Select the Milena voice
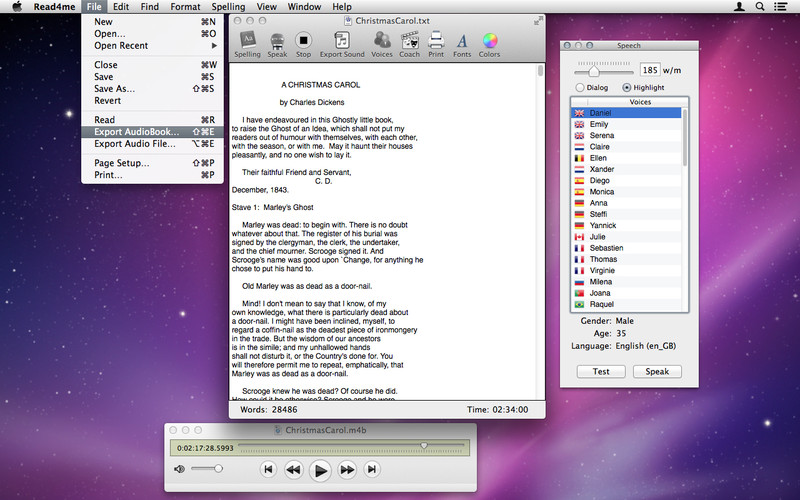The image size is (800, 500). 626,282
